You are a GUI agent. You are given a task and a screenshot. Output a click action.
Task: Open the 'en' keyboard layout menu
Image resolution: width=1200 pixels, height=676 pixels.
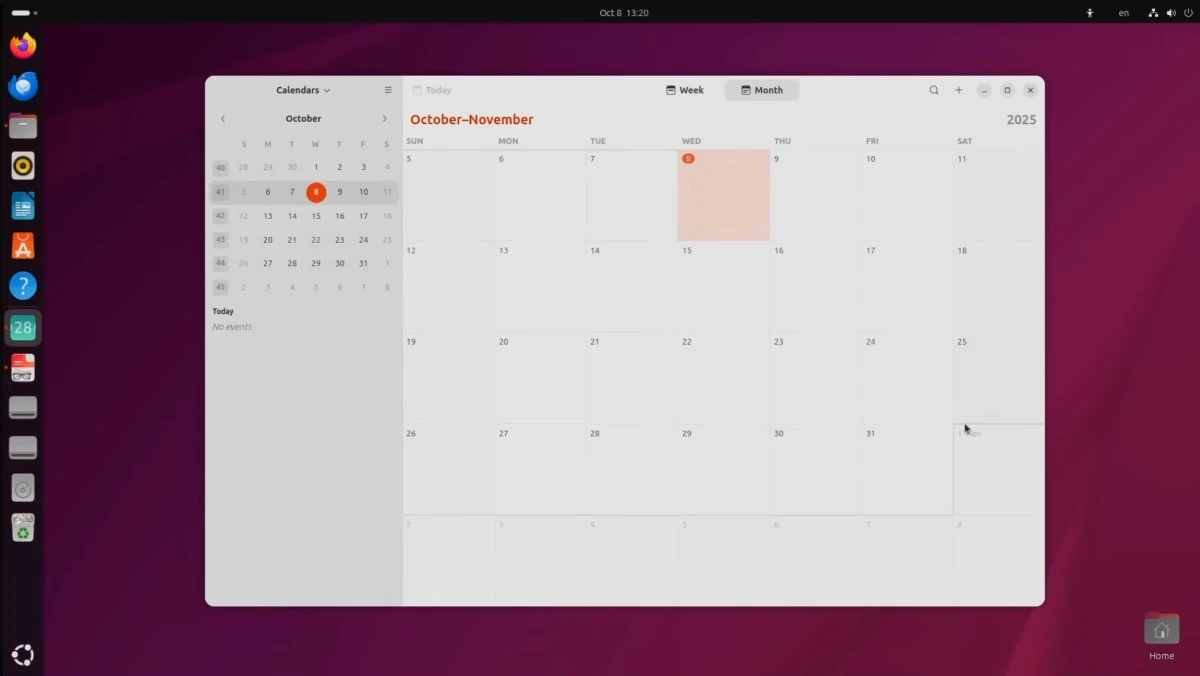coord(1124,13)
